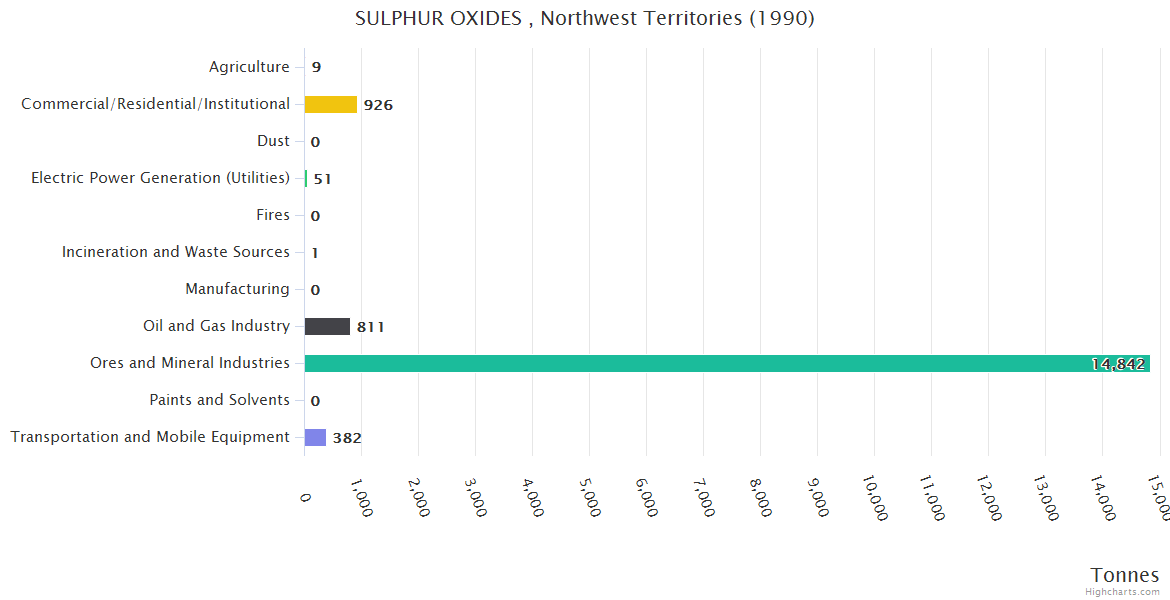This screenshot has width=1170, height=600.
Task: Click the 926 data value label
Action: click(378, 105)
